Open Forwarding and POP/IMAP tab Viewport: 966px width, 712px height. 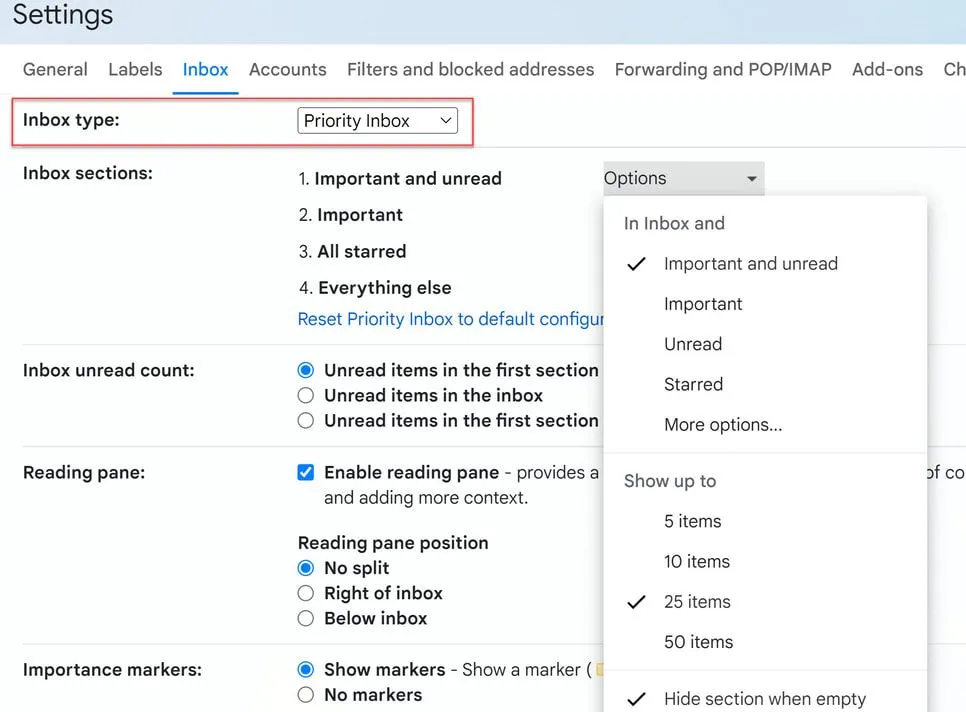[723, 69]
